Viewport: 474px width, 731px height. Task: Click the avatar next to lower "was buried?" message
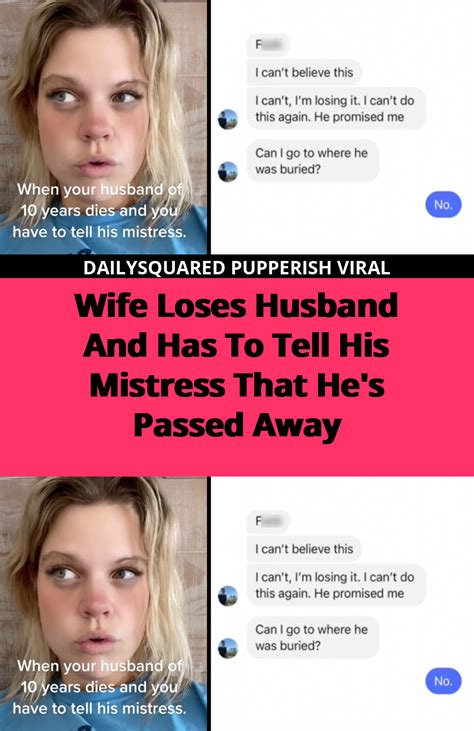click(228, 648)
